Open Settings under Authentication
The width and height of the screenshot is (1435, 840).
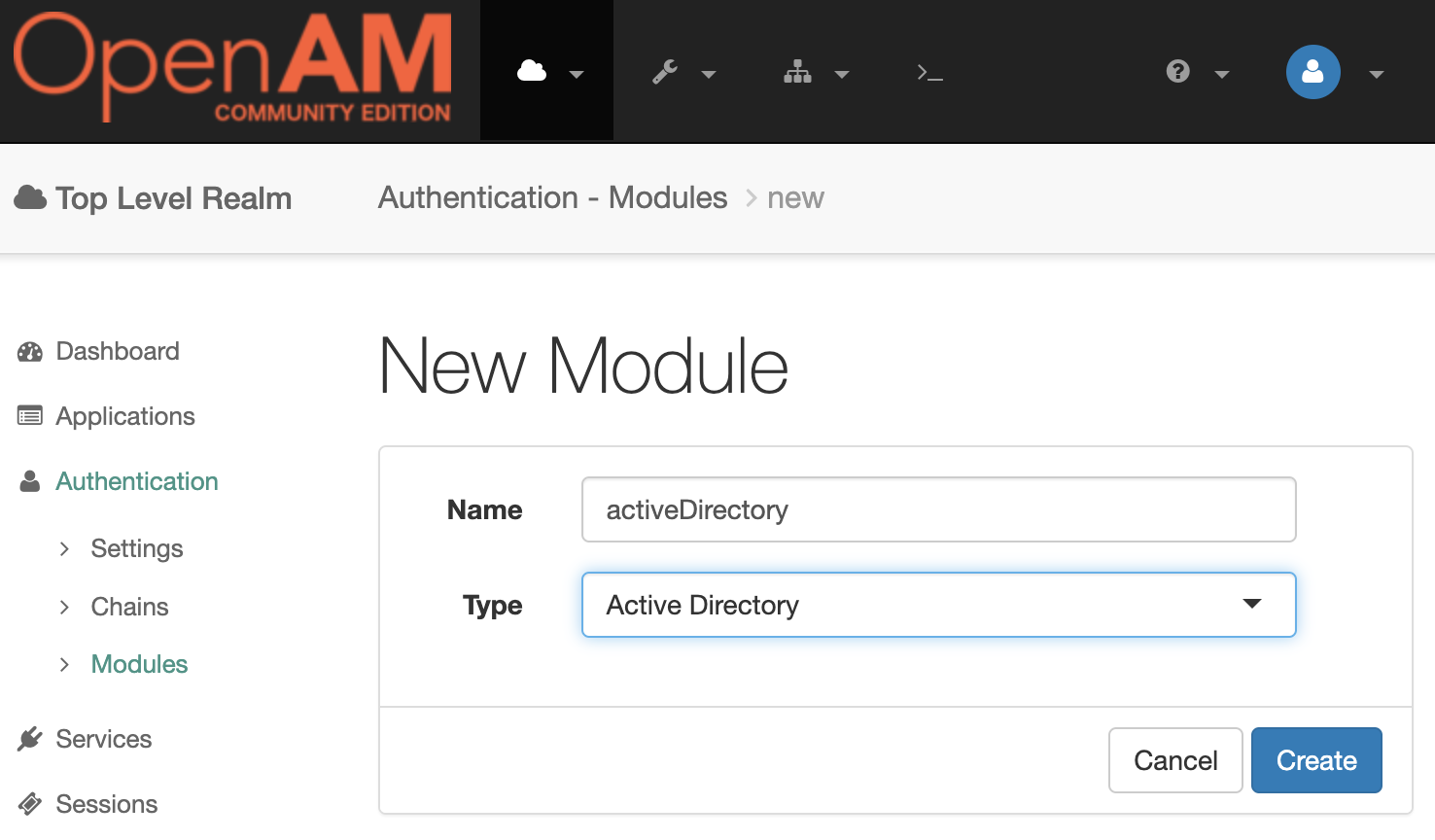pos(137,548)
